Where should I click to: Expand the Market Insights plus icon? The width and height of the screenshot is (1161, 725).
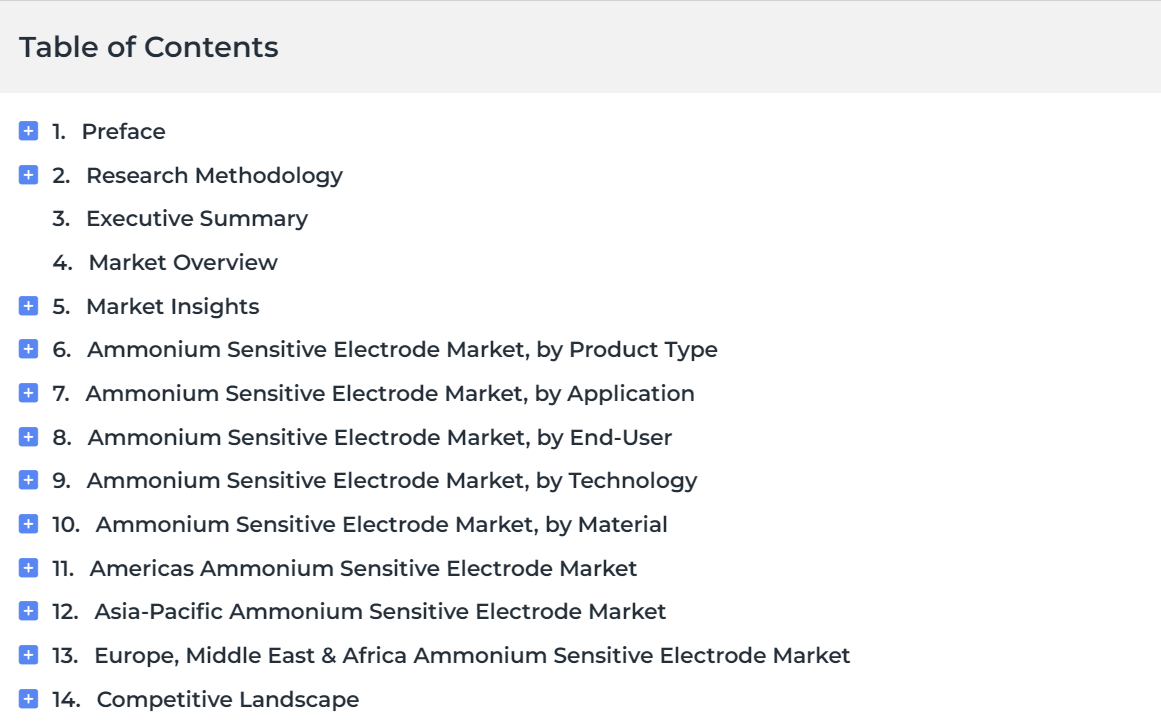click(x=28, y=306)
